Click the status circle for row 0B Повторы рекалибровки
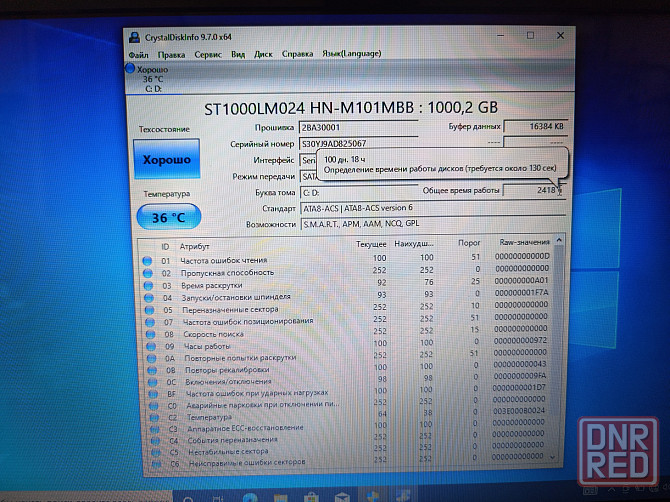The image size is (670, 502). click(152, 370)
